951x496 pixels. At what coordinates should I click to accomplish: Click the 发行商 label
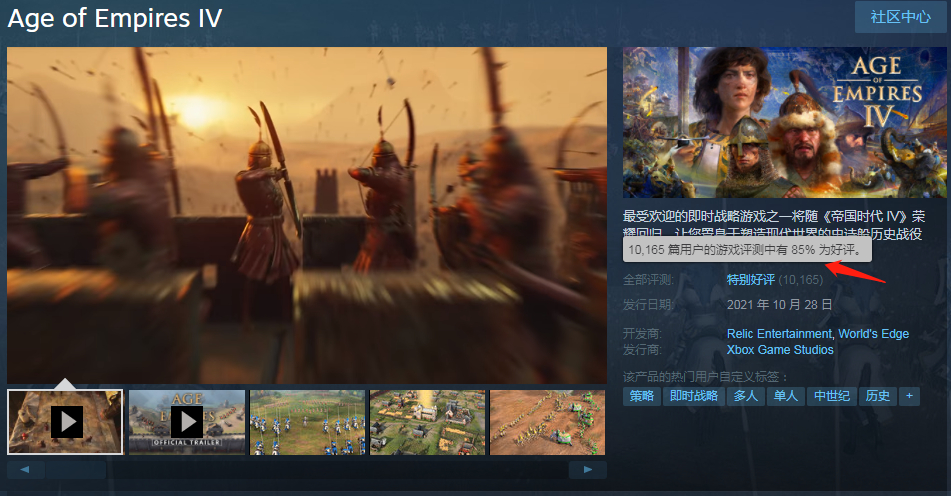[642, 350]
